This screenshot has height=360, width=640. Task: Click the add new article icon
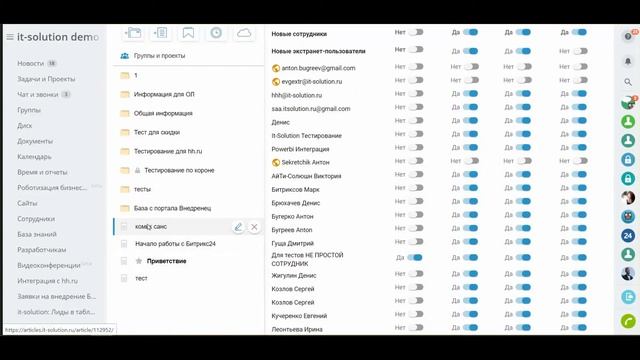tap(161, 33)
